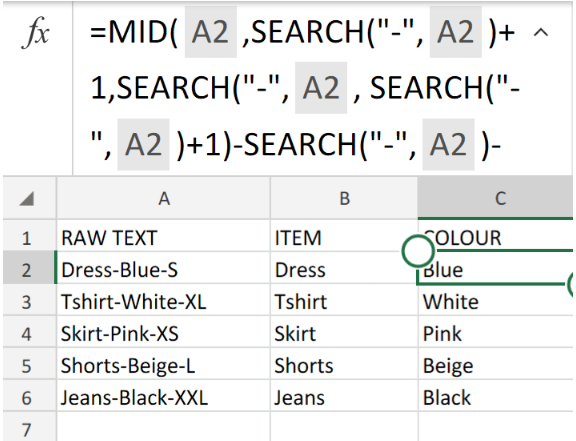Select the Dress cell in ITEM column
576x441 pixels.
click(344, 269)
